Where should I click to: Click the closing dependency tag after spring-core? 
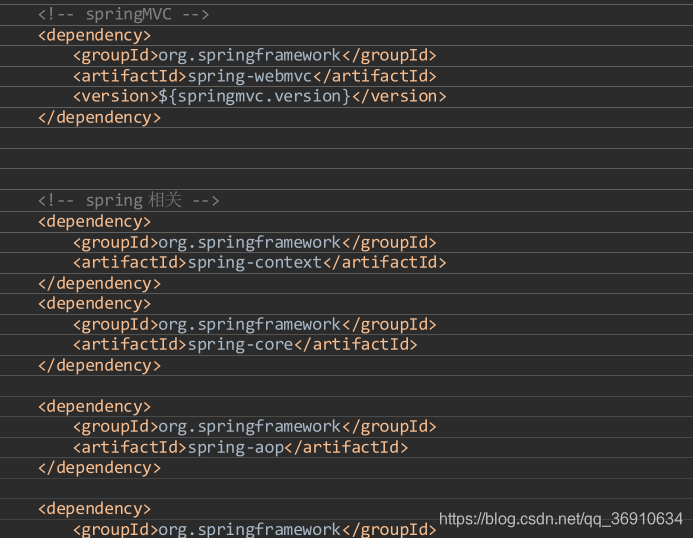point(99,366)
